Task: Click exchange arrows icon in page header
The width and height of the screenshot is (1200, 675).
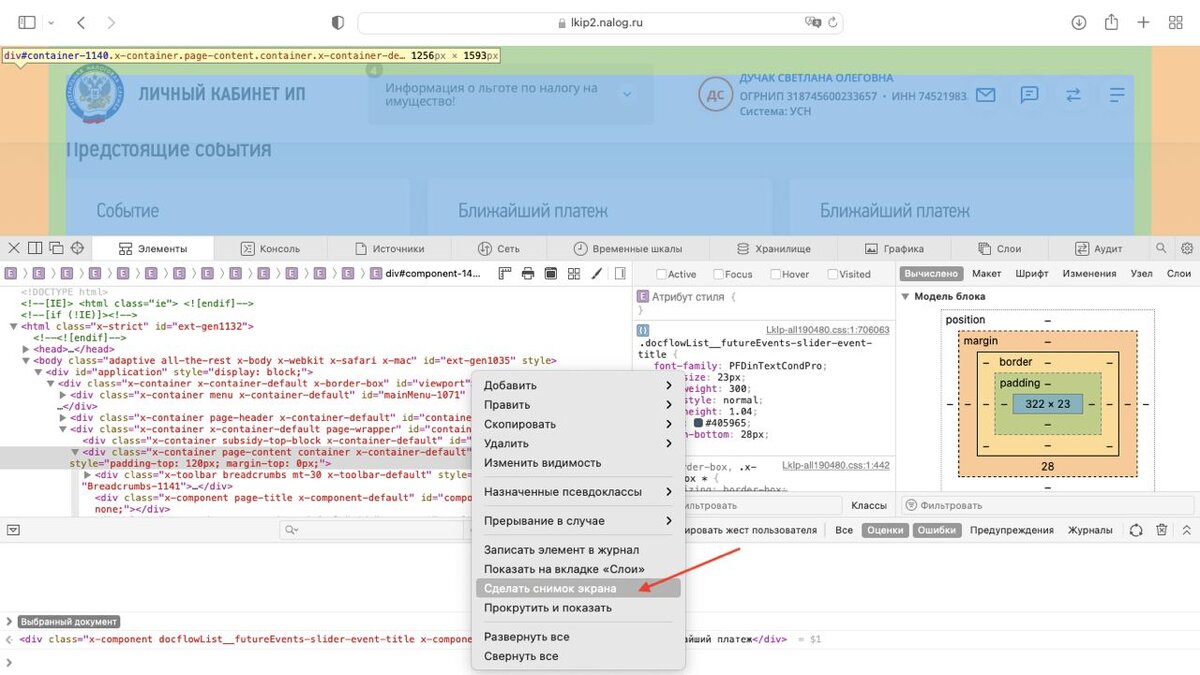Action: point(1073,95)
